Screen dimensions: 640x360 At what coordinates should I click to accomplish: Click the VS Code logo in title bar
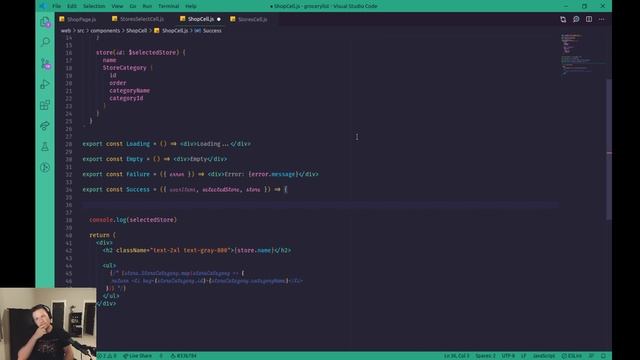coord(44,6)
